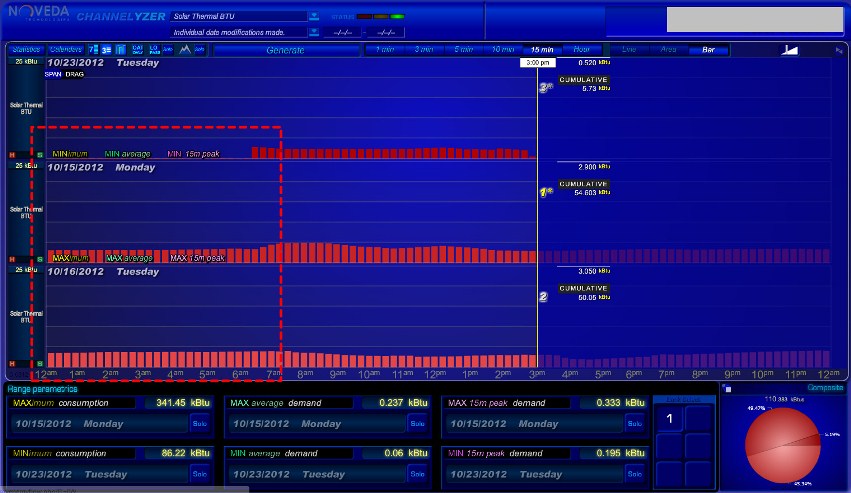This screenshot has height=493, width=851.
Task: Switch chart type to Bar
Action: [708, 49]
